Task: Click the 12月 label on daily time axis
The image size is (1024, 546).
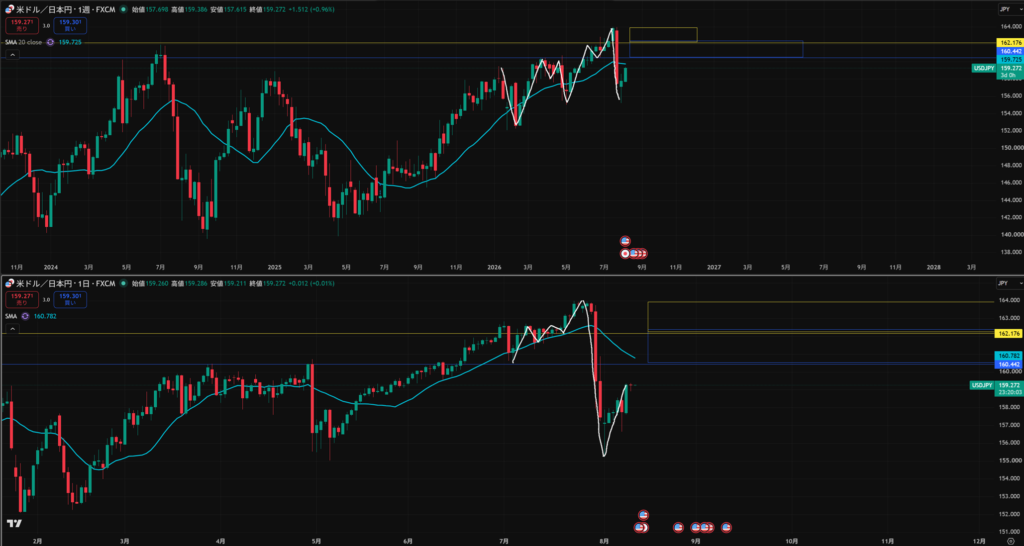Action: [x=978, y=541]
